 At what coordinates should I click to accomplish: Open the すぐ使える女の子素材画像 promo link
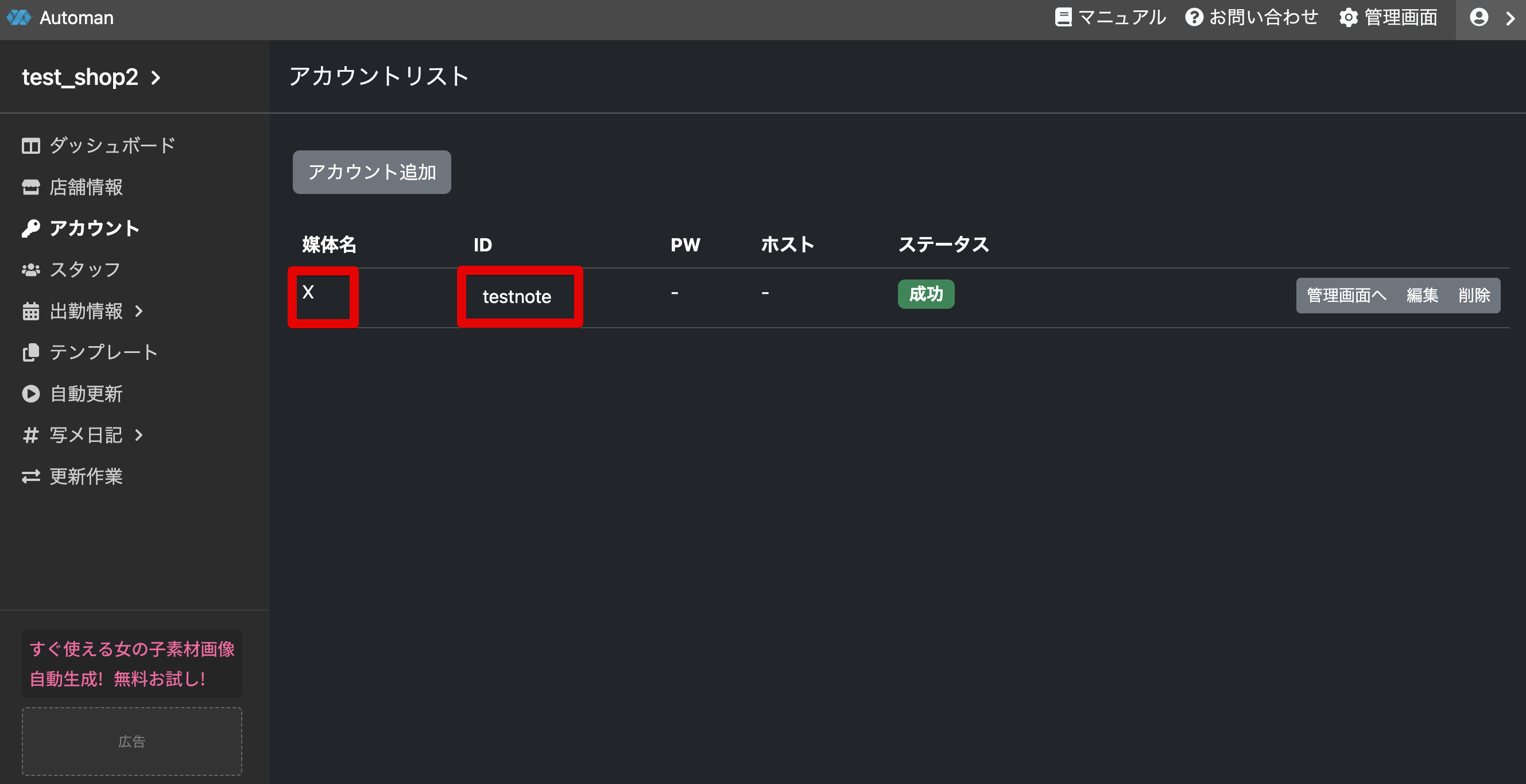pos(132,664)
